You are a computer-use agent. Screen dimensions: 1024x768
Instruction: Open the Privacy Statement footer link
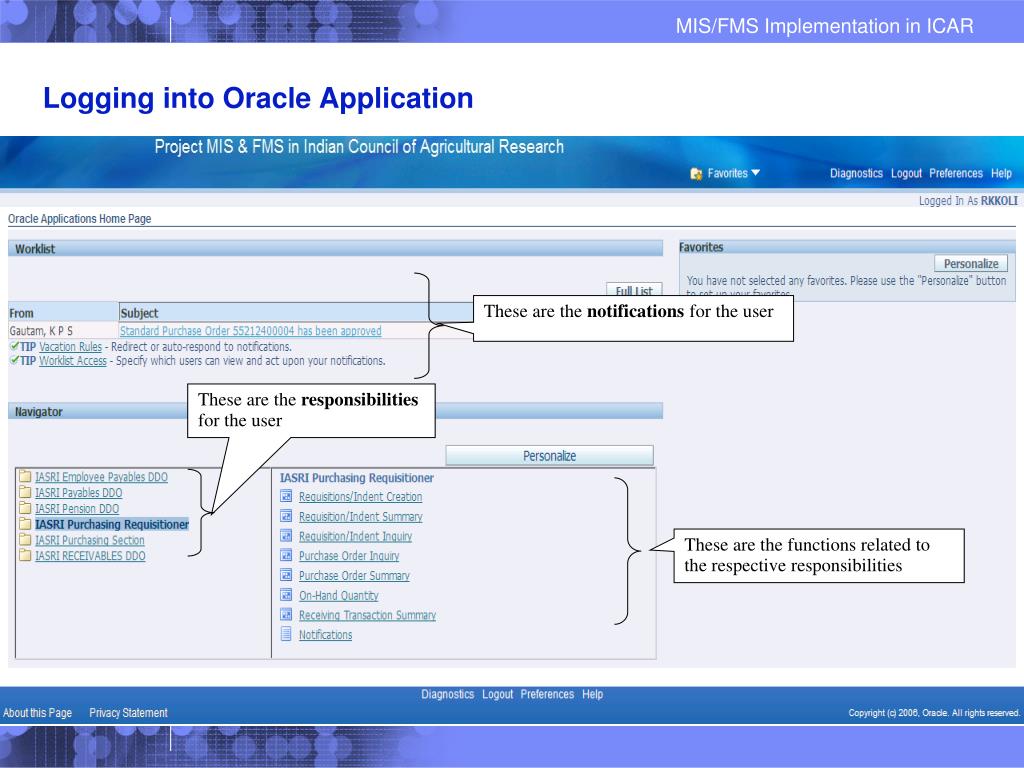click(128, 712)
